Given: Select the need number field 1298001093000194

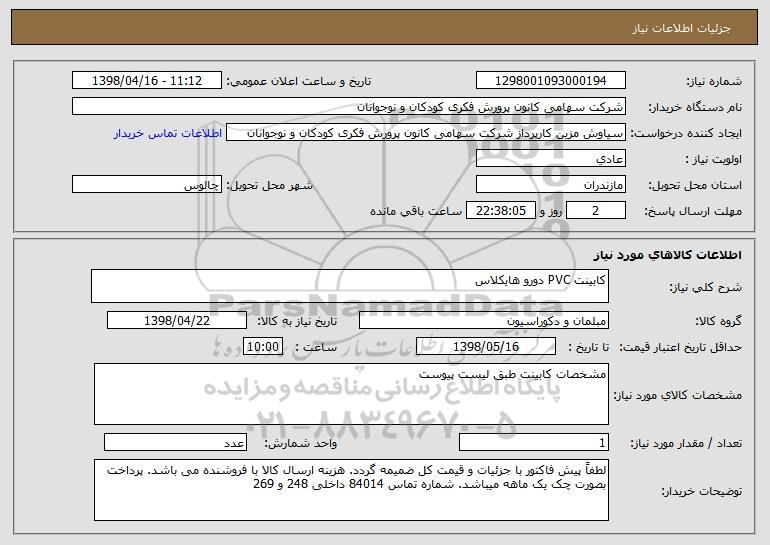Looking at the screenshot, I should [550, 81].
